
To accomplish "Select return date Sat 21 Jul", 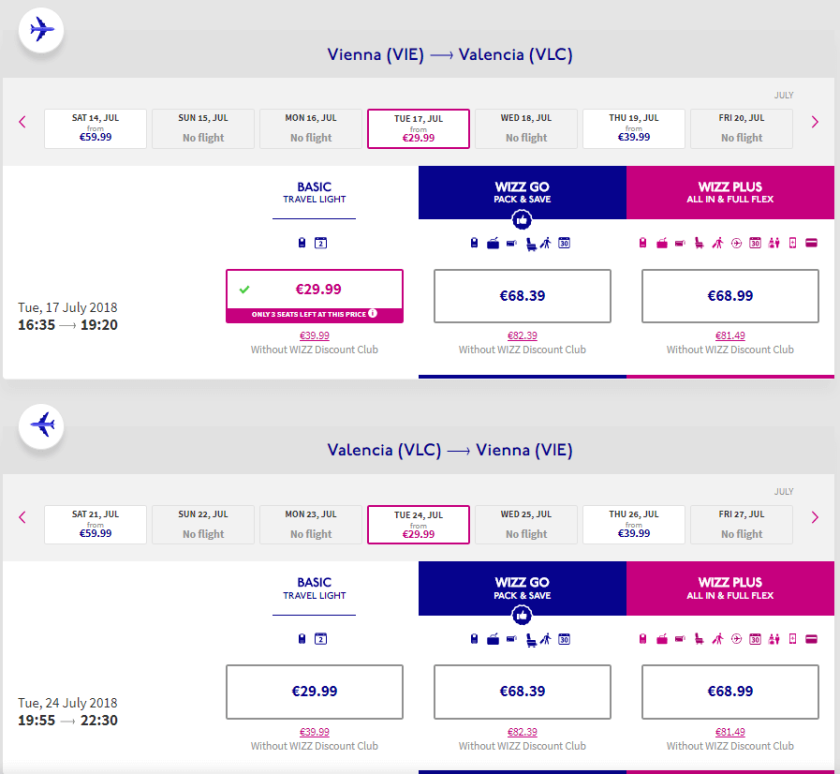I will coord(96,524).
